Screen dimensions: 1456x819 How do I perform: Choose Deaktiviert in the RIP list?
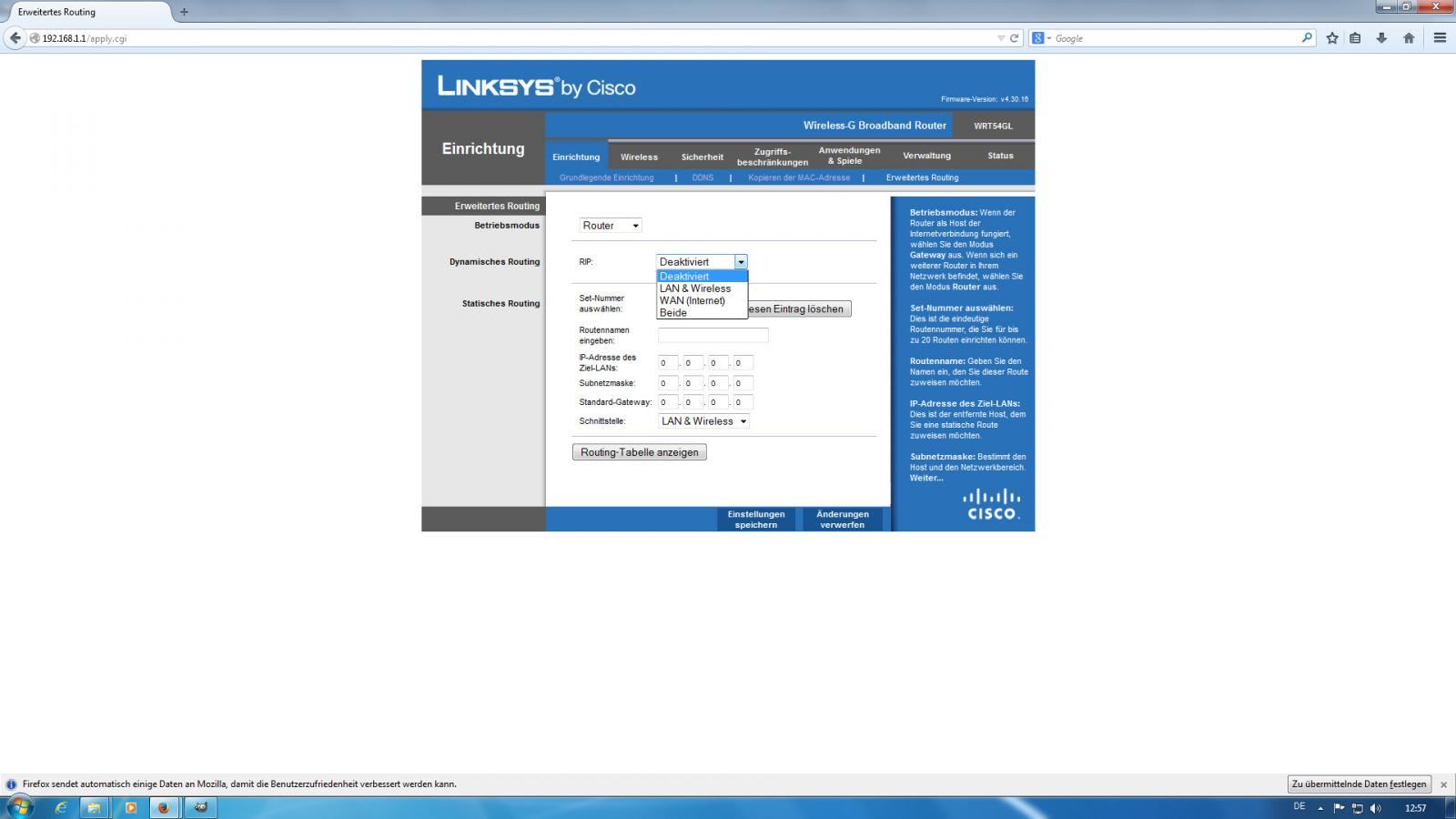tap(702, 277)
